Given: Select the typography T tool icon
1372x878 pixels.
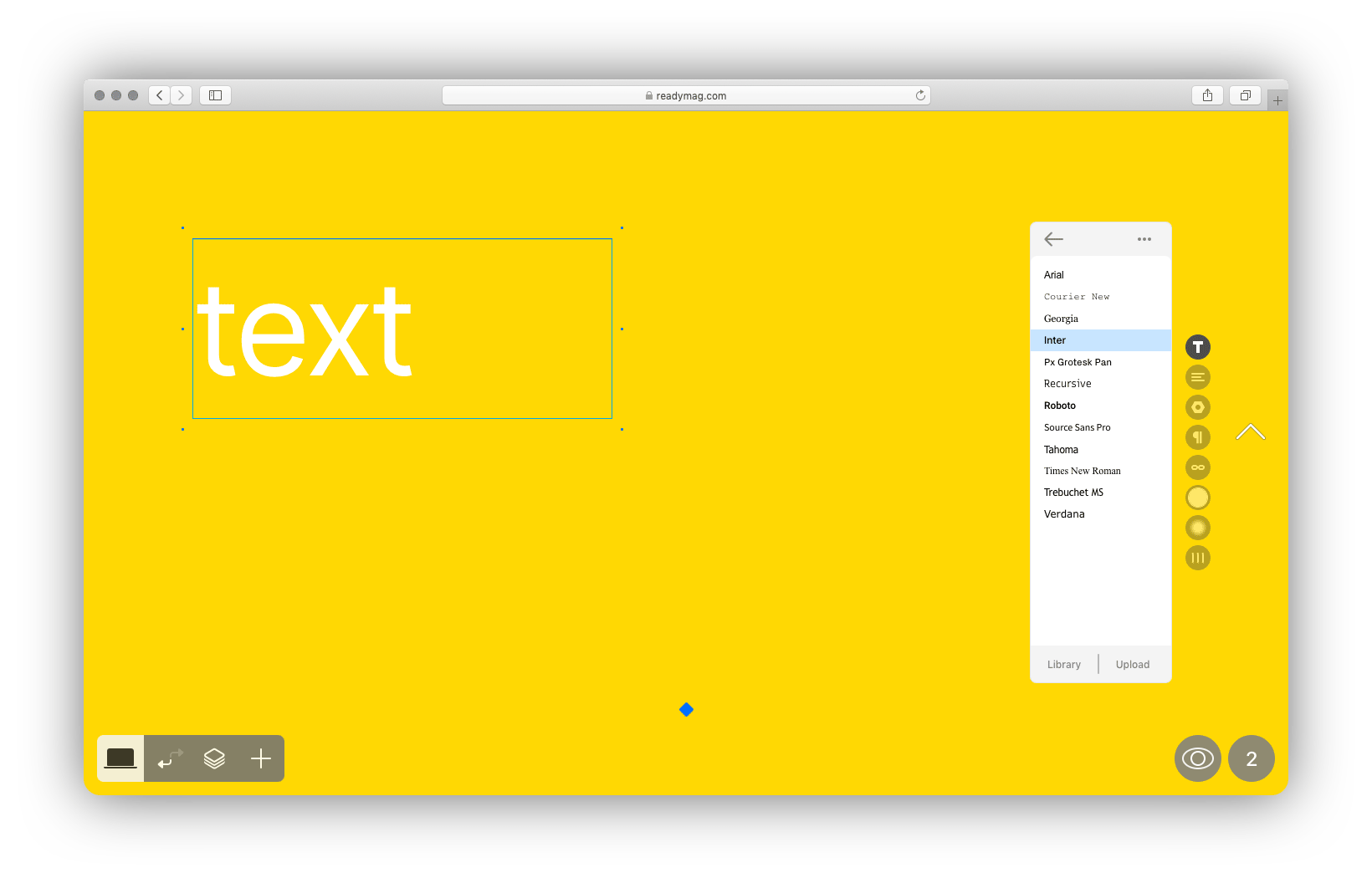Looking at the screenshot, I should (1198, 347).
